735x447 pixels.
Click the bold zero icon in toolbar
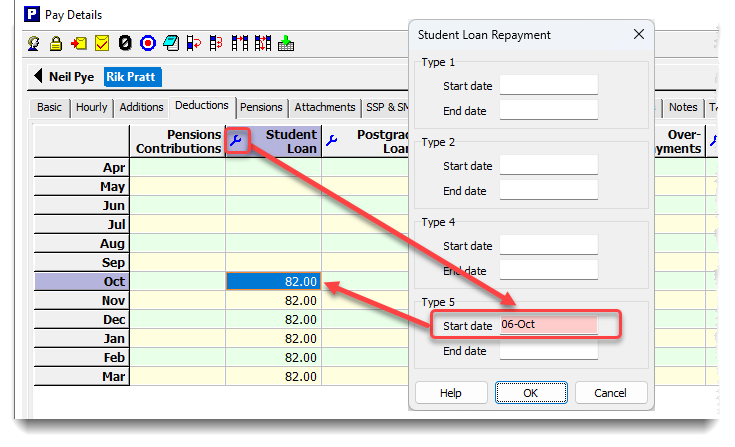tap(125, 43)
